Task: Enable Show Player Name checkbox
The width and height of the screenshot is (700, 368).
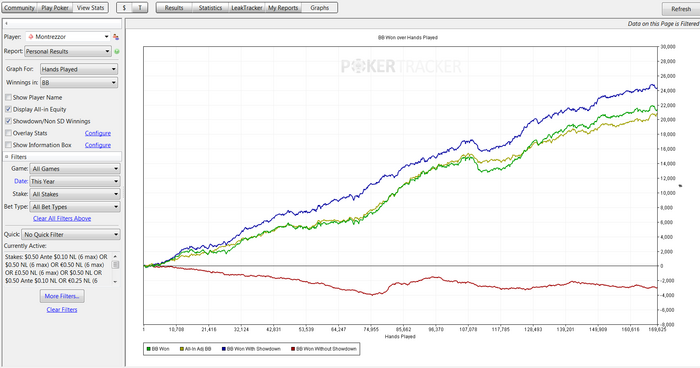Action: click(x=8, y=97)
